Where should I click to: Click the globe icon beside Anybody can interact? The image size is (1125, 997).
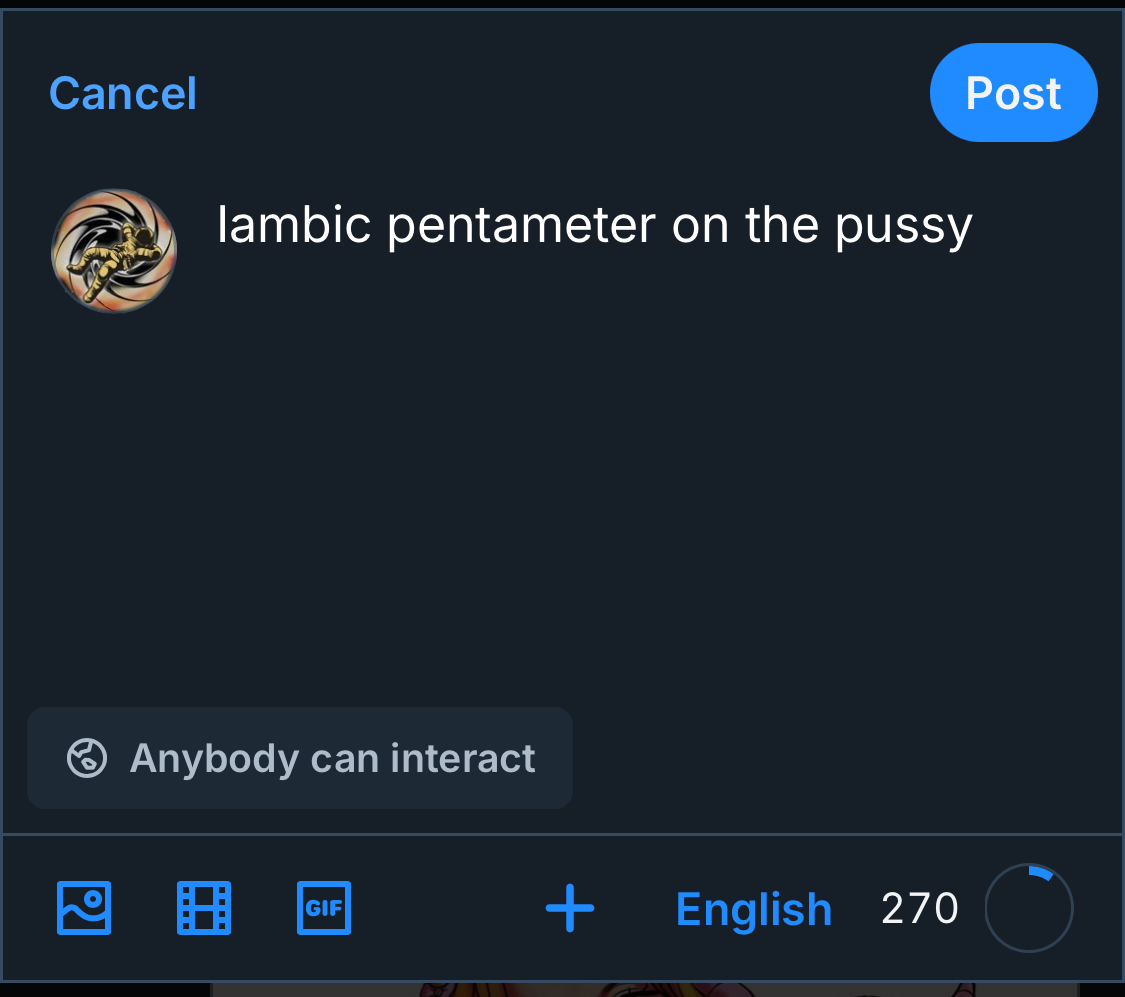[87, 758]
